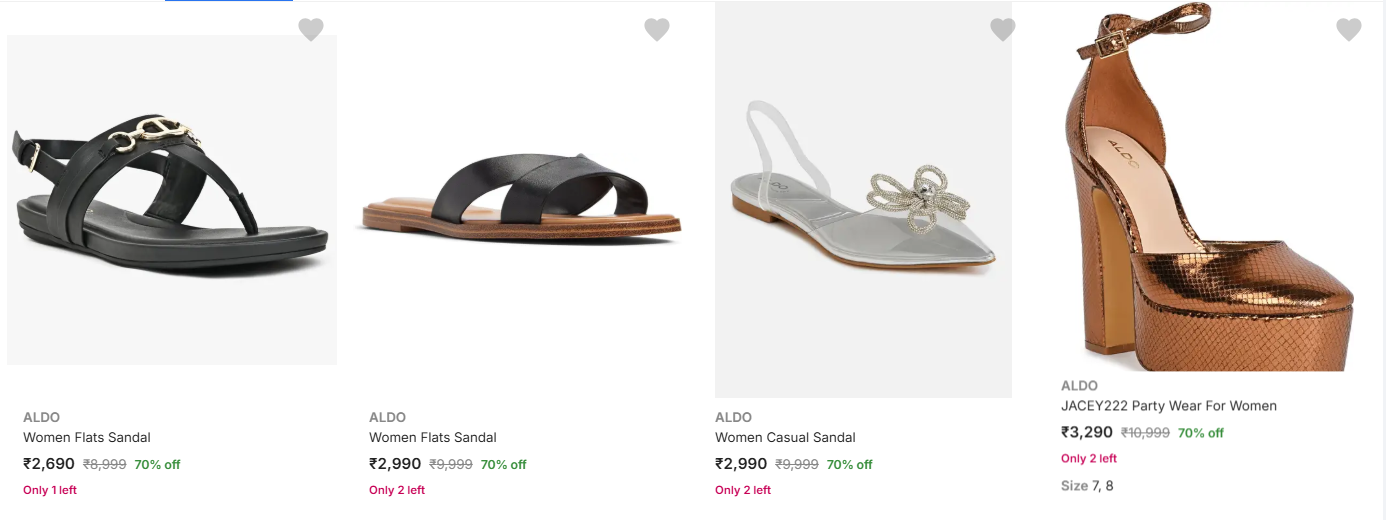
Task: Open JACEY222 Party Wear For Women link
Action: pyautogui.click(x=1168, y=406)
